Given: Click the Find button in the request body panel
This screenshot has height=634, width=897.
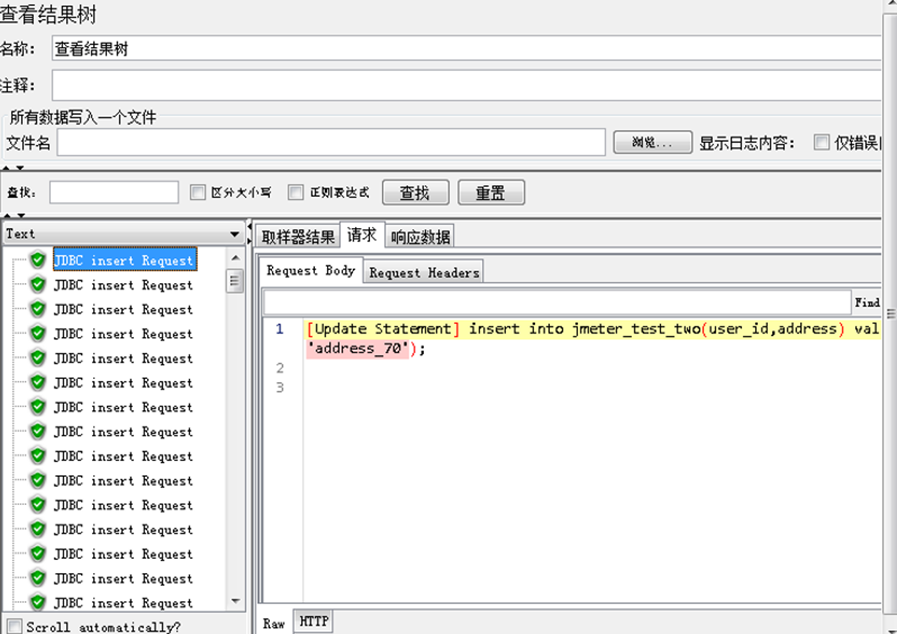Looking at the screenshot, I should coord(867,302).
